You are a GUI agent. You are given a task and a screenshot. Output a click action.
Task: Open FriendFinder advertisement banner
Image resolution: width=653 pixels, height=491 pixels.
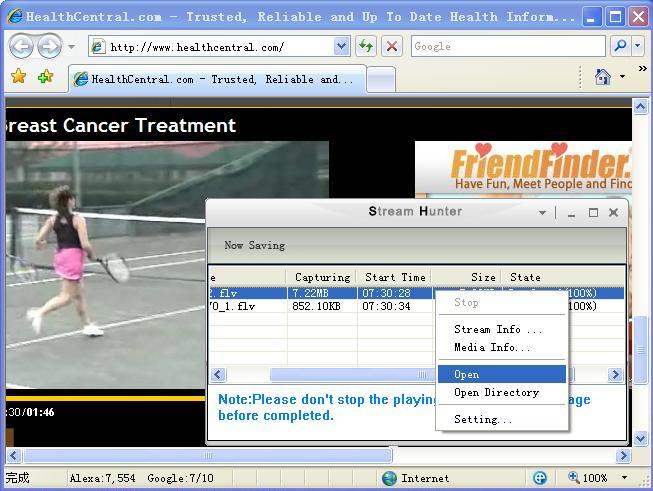[x=523, y=169]
